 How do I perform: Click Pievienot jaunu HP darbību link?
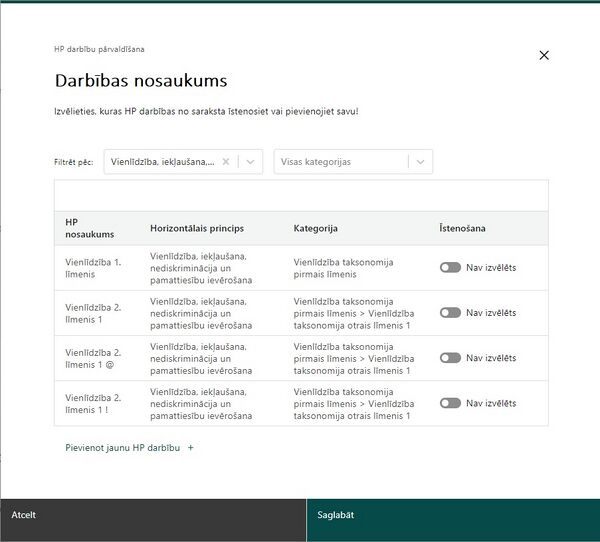122,447
